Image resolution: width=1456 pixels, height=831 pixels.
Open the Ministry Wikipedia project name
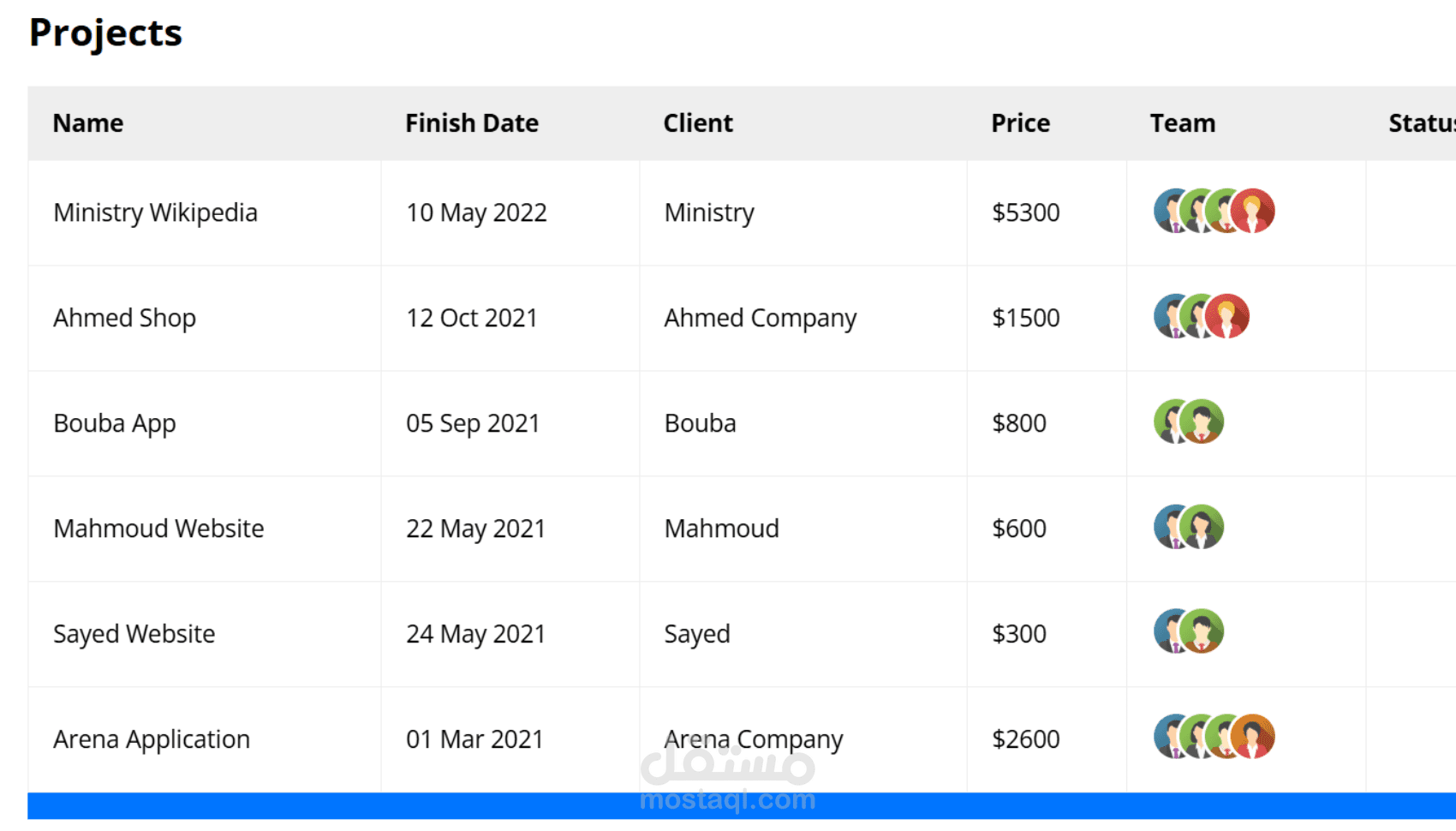(x=155, y=212)
